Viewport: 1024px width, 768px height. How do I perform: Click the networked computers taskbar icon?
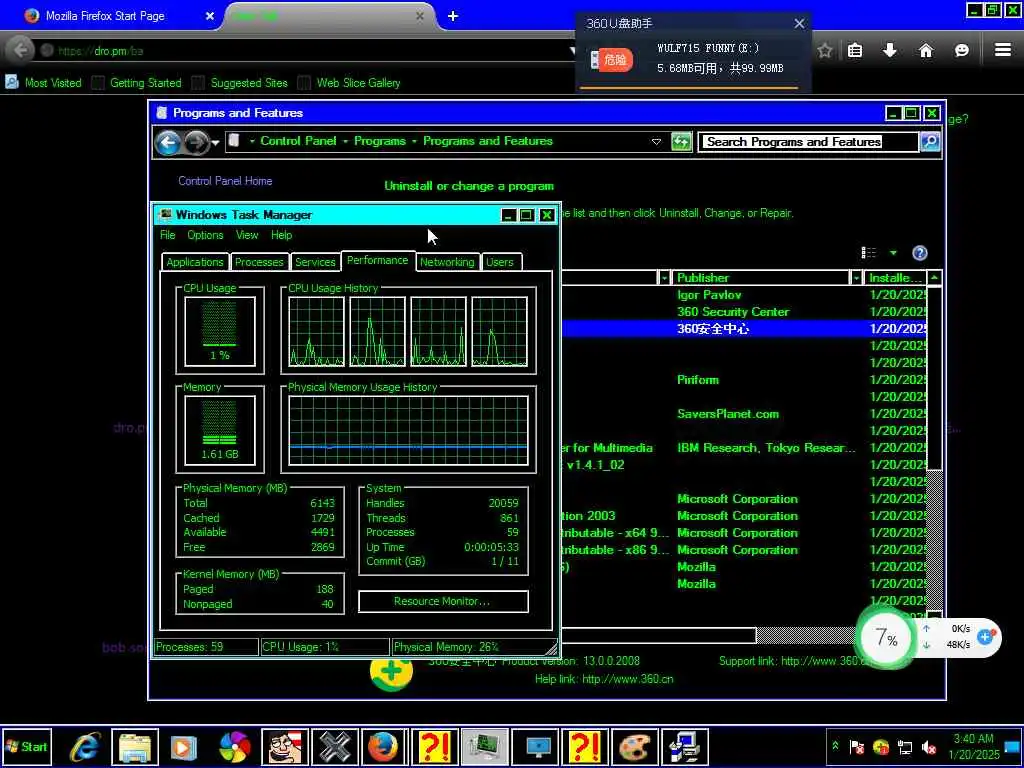[x=684, y=746]
